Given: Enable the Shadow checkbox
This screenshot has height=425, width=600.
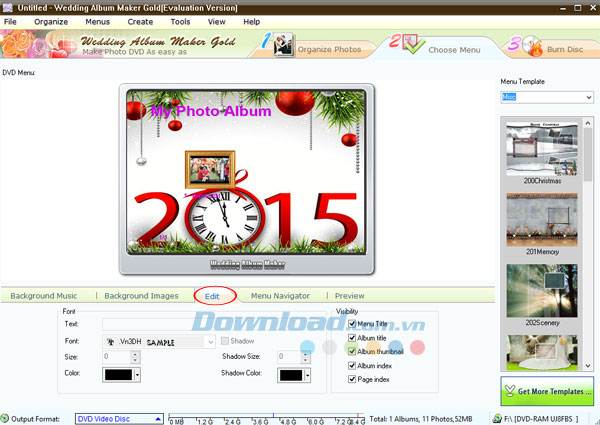Looking at the screenshot, I should click(225, 341).
